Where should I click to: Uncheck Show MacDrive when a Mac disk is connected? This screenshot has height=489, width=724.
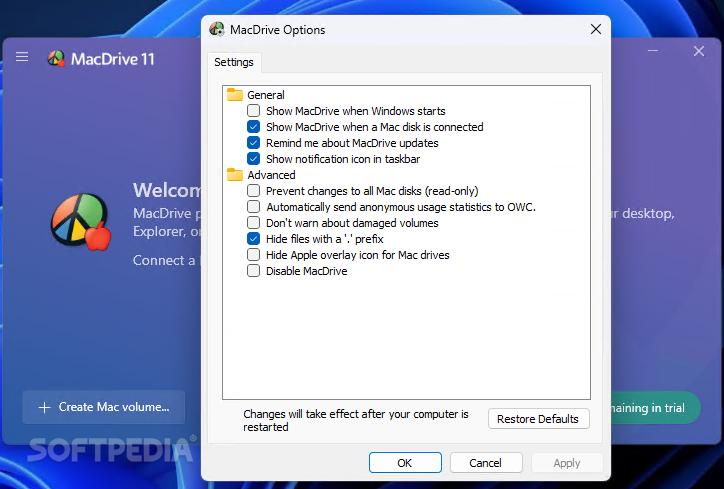click(x=253, y=127)
